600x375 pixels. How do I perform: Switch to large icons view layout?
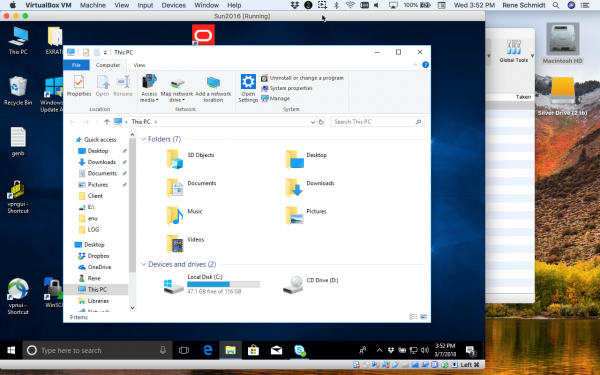[424, 316]
